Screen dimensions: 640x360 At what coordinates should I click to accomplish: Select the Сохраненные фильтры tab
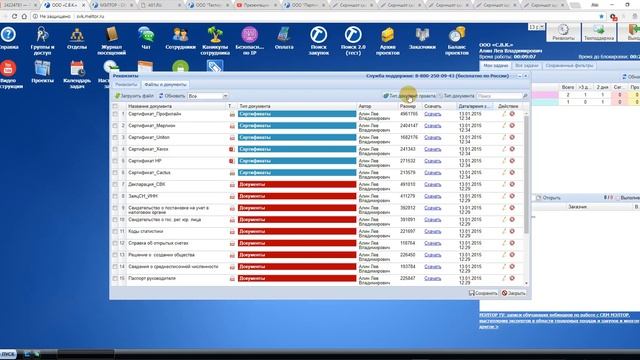[569, 66]
